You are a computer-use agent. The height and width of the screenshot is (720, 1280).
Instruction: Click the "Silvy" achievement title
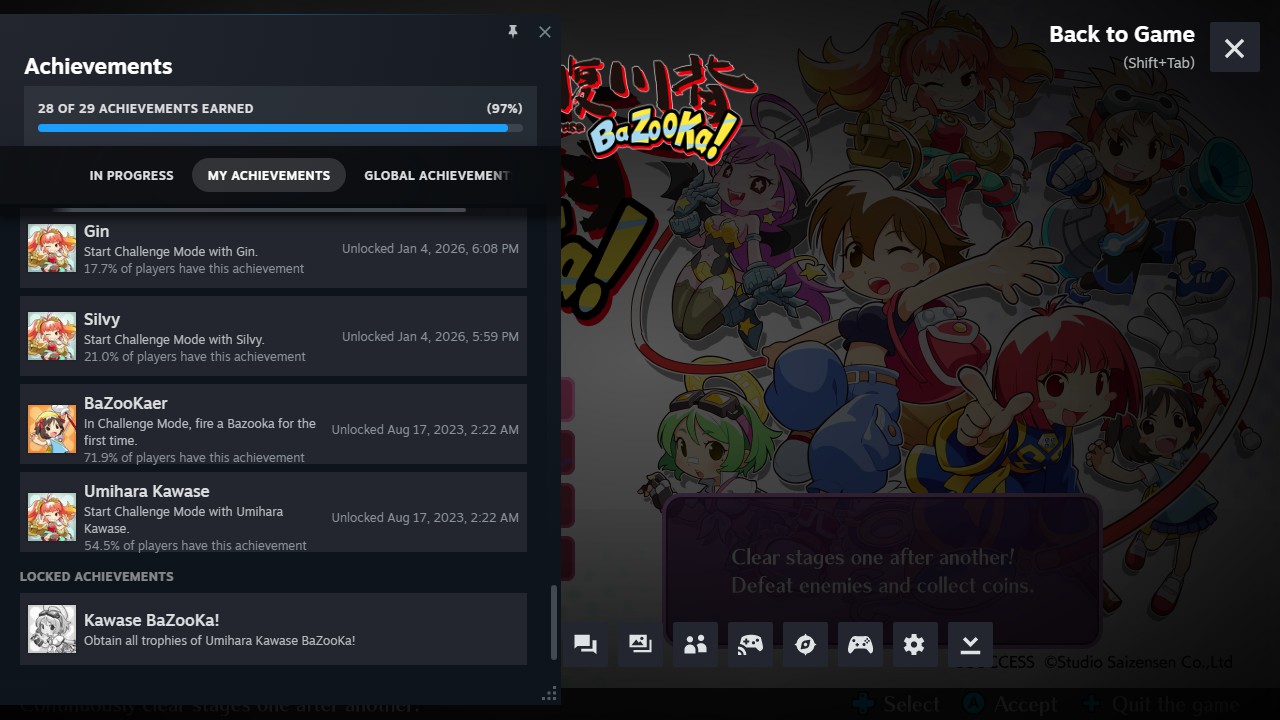[x=102, y=319]
